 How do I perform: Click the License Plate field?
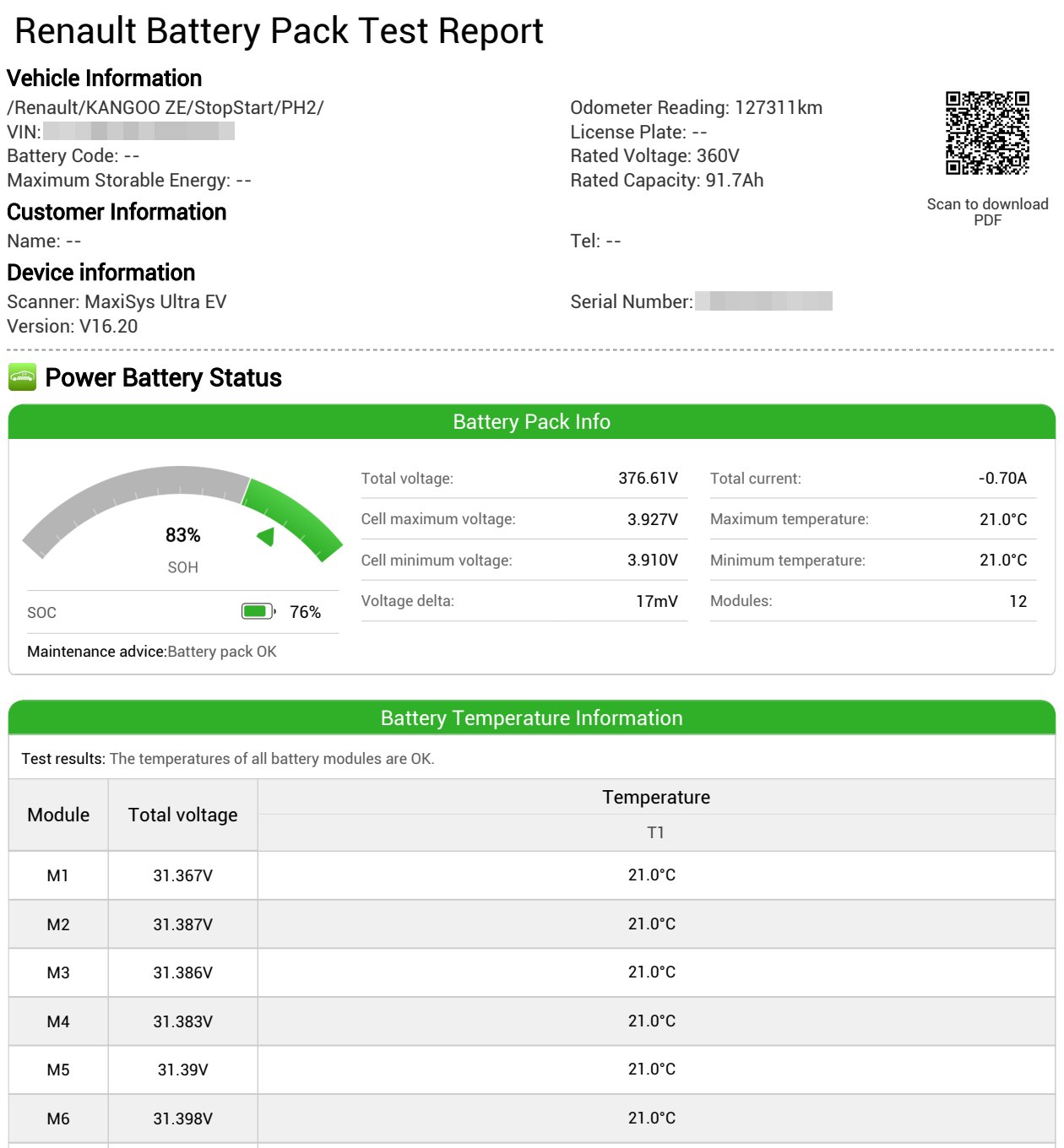[x=638, y=132]
